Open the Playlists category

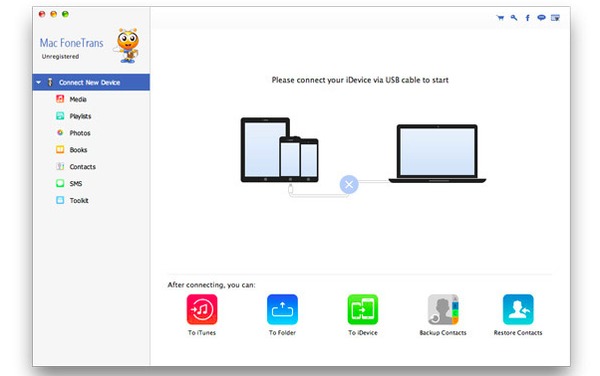click(80, 116)
